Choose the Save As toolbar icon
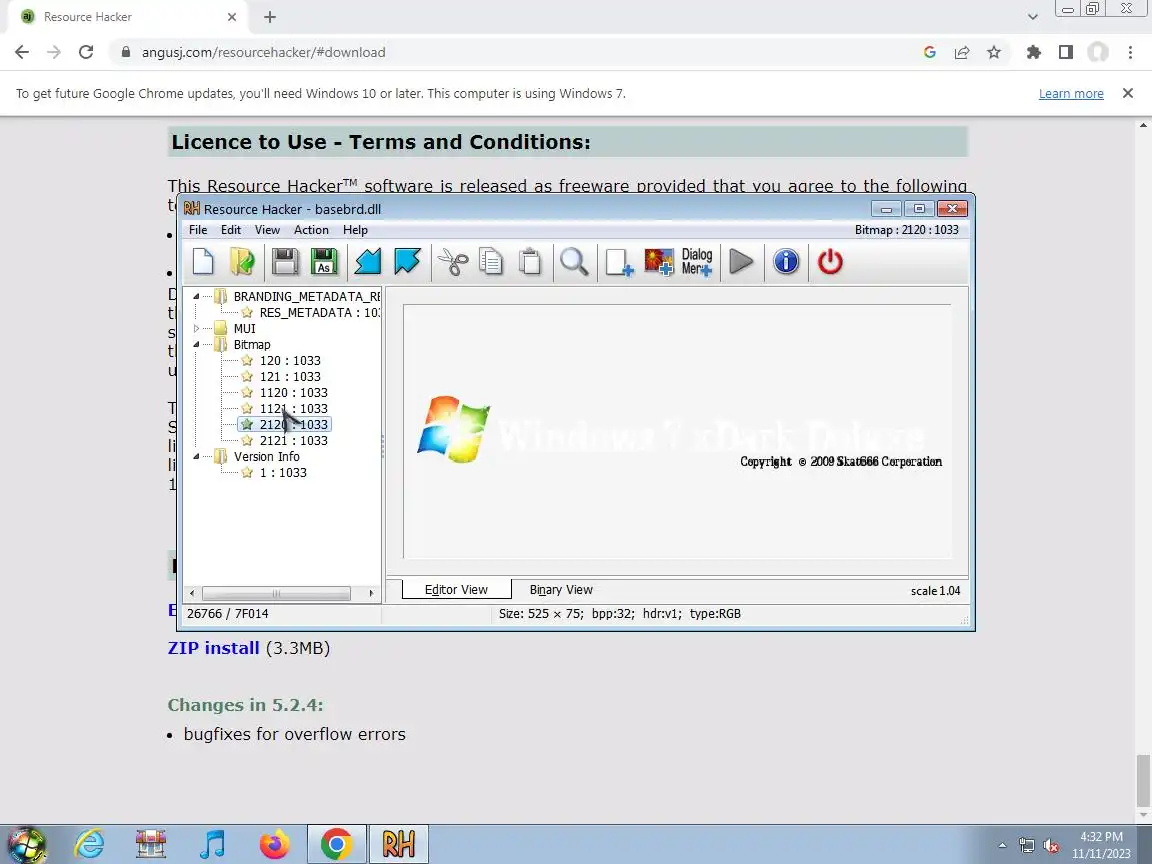Viewport: 1152px width, 864px height. pyautogui.click(x=323, y=262)
